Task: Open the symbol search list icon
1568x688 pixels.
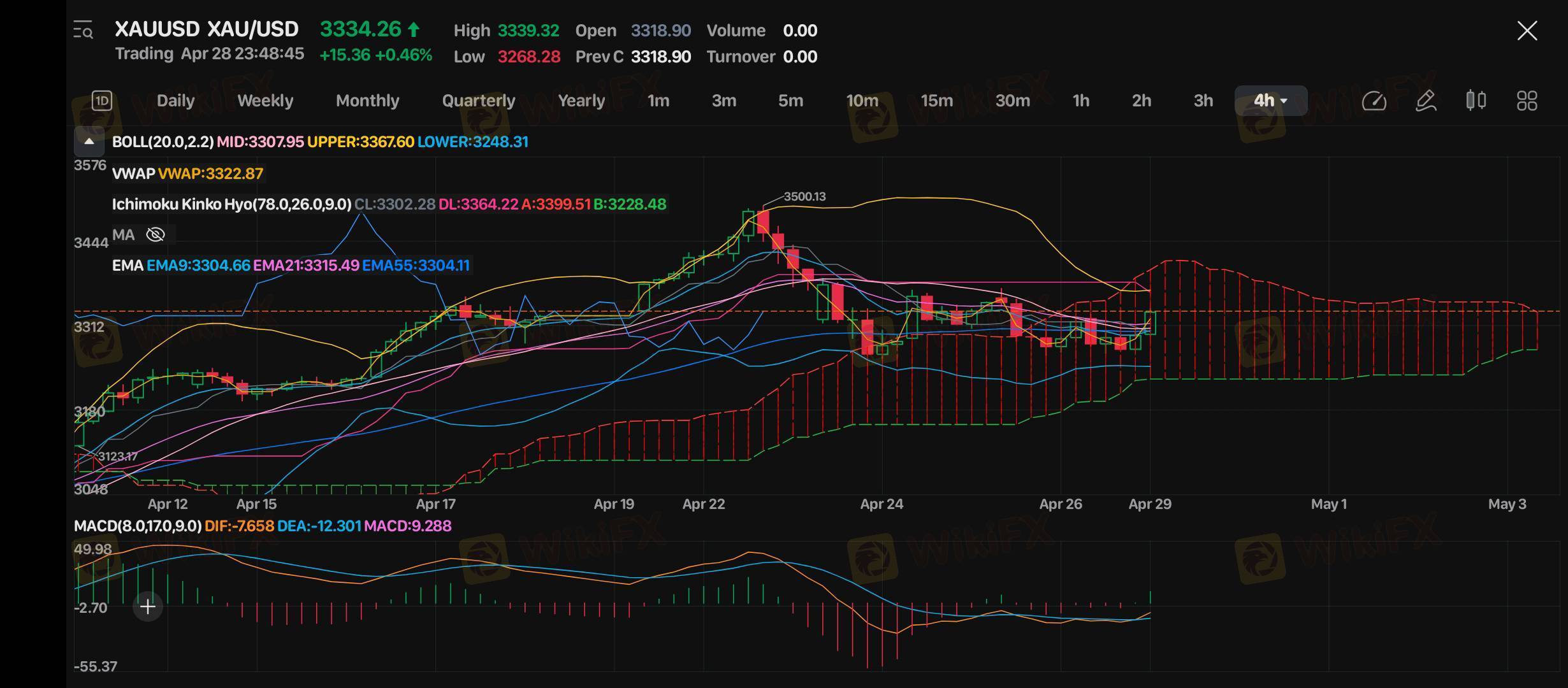Action: tap(83, 30)
